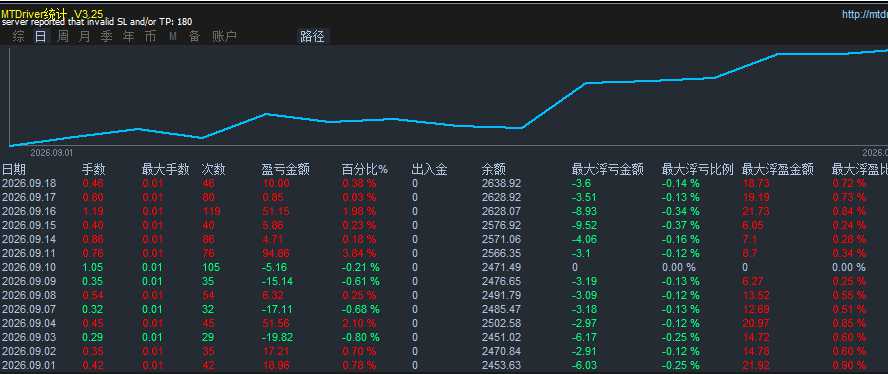Click balance value 2628.07
This screenshot has width=888, height=374.
coord(501,211)
